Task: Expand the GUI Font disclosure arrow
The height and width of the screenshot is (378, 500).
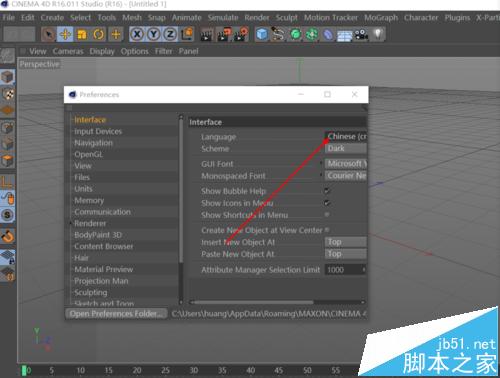Action: pos(321,163)
